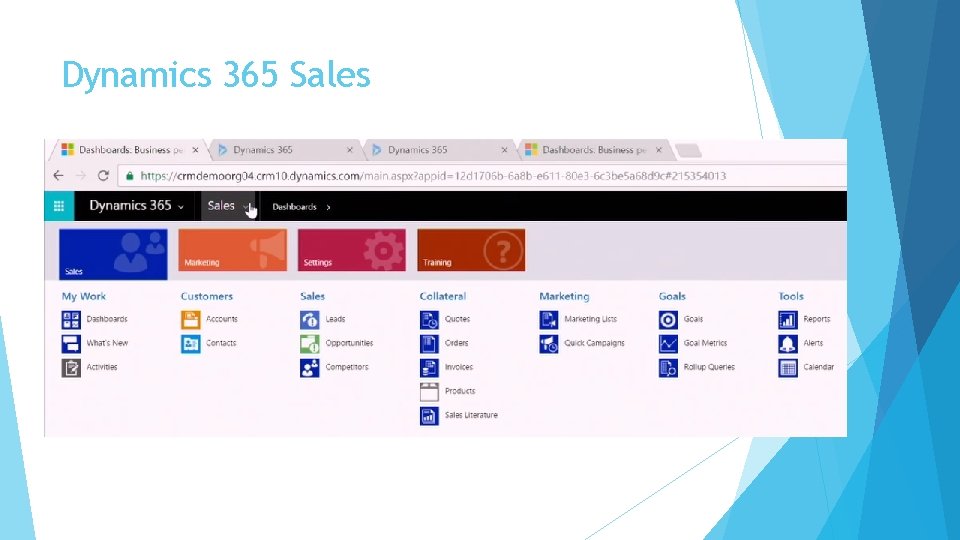Open the Activities link text
This screenshot has height=540, width=960.
pyautogui.click(x=102, y=367)
